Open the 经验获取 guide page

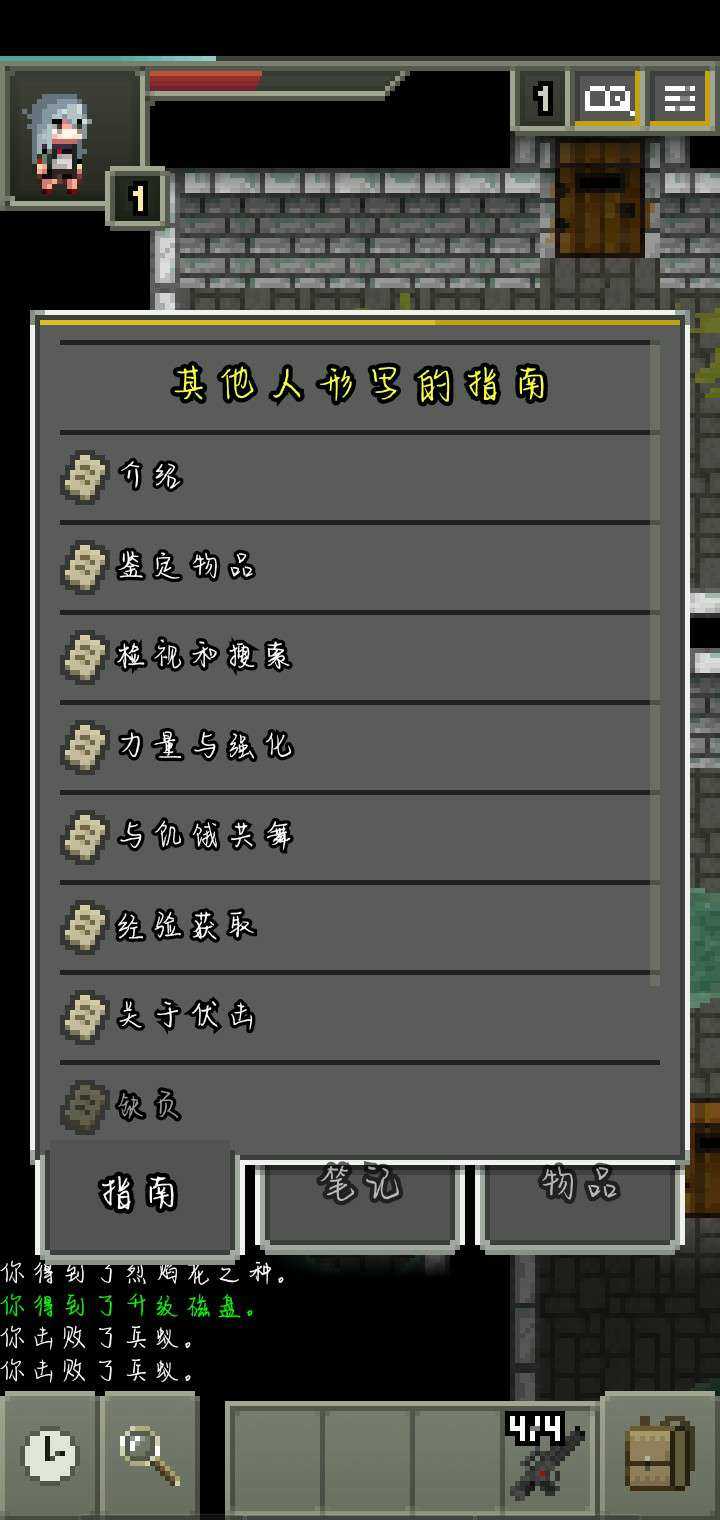click(x=355, y=927)
